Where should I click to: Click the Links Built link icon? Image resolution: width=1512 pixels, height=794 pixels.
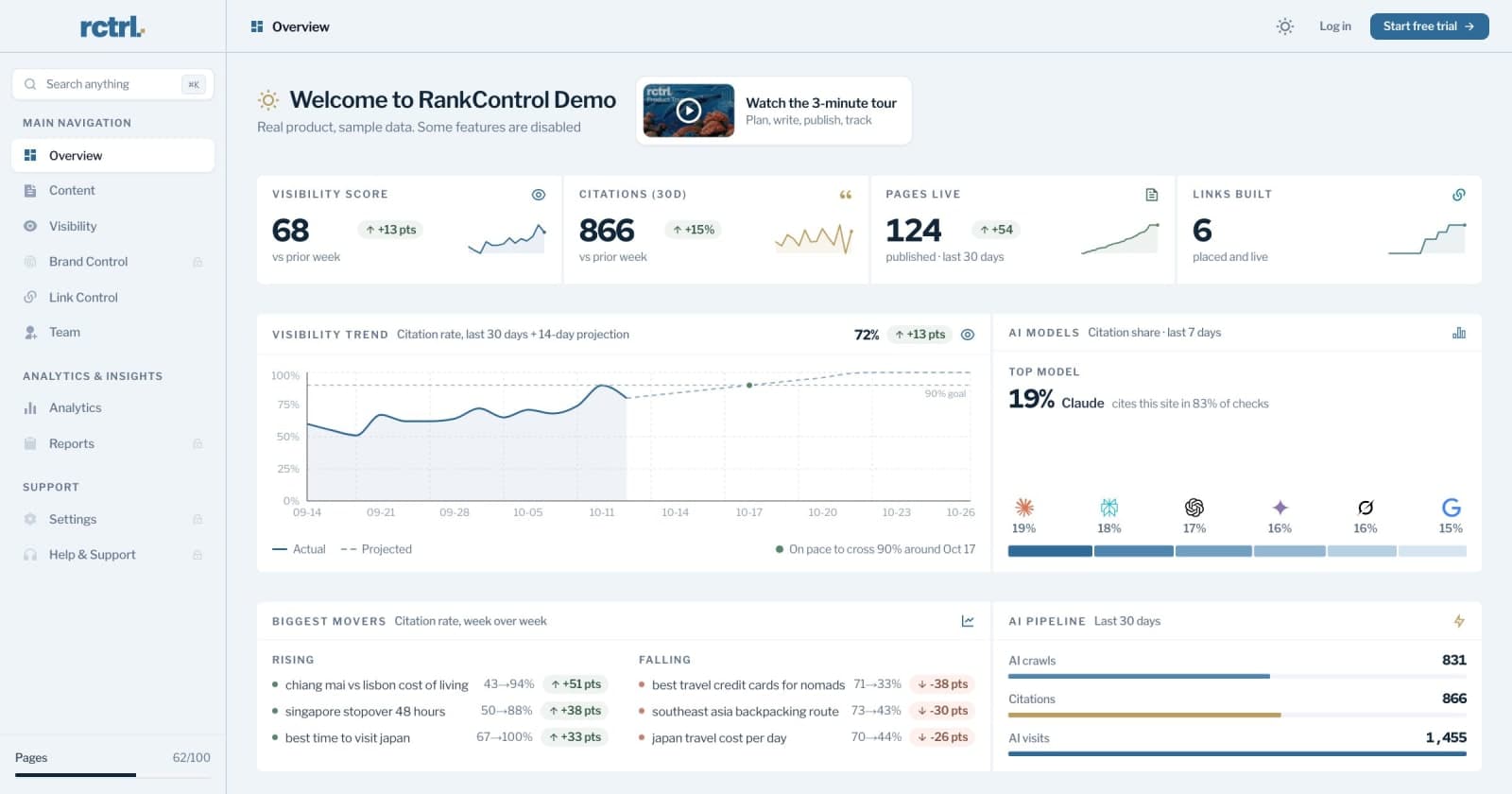pos(1459,195)
